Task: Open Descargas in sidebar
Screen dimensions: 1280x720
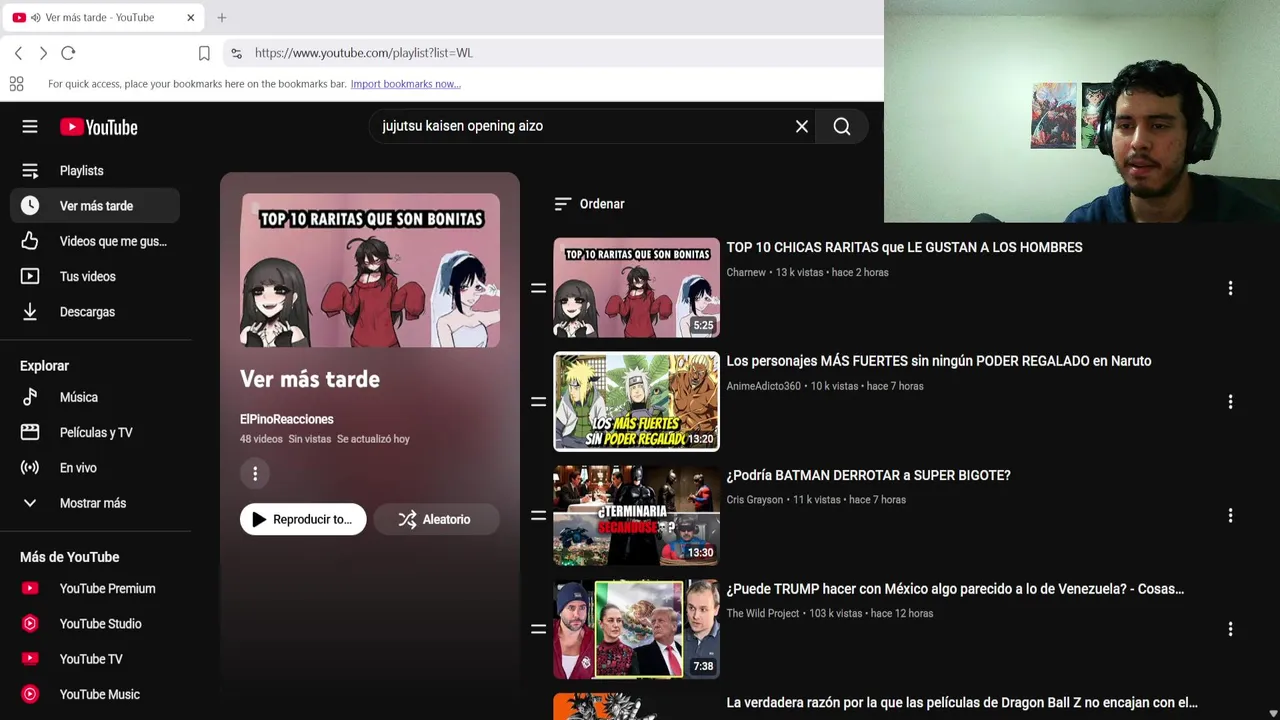Action: [x=95, y=312]
